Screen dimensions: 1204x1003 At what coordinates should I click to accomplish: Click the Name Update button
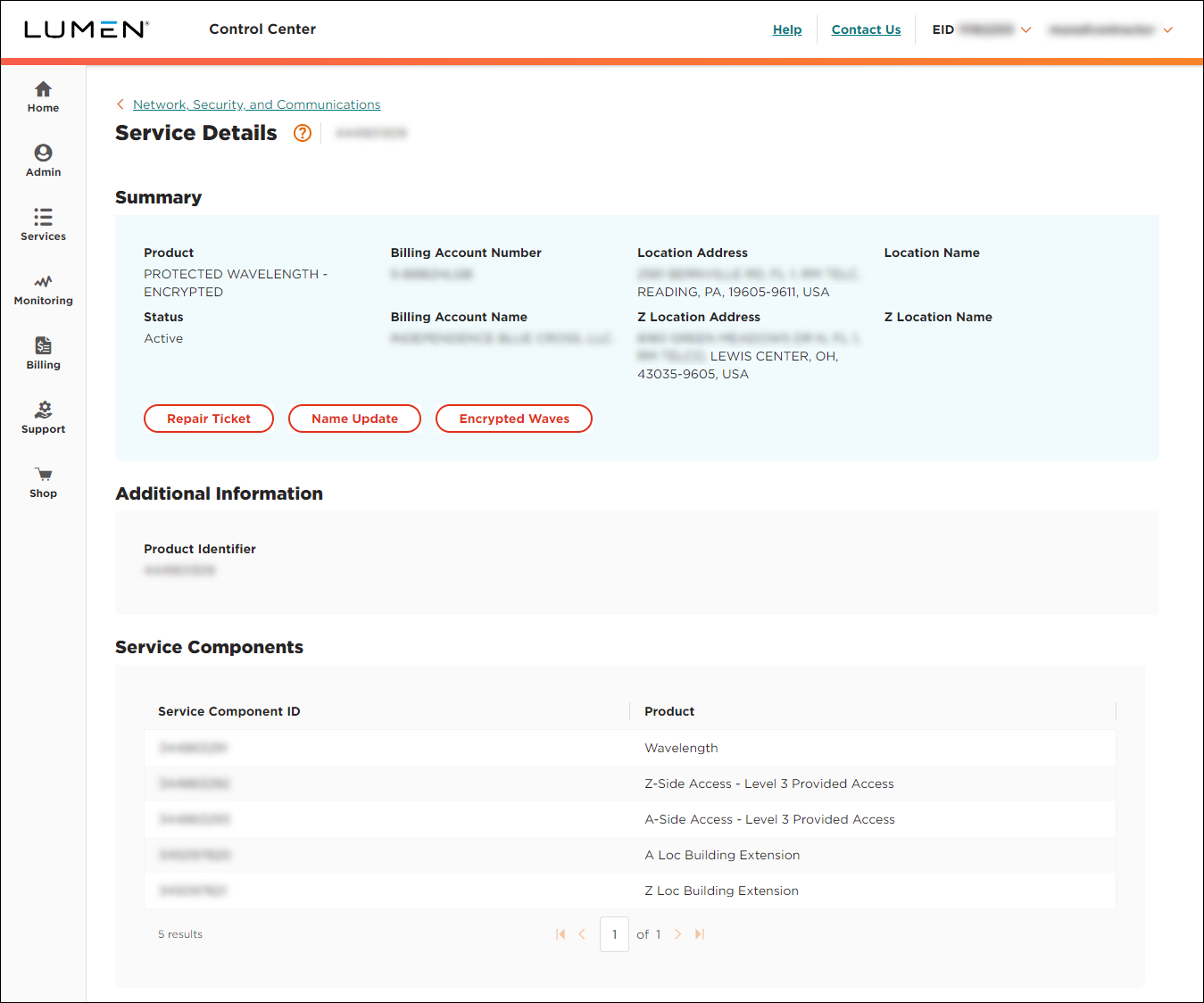[x=354, y=419]
